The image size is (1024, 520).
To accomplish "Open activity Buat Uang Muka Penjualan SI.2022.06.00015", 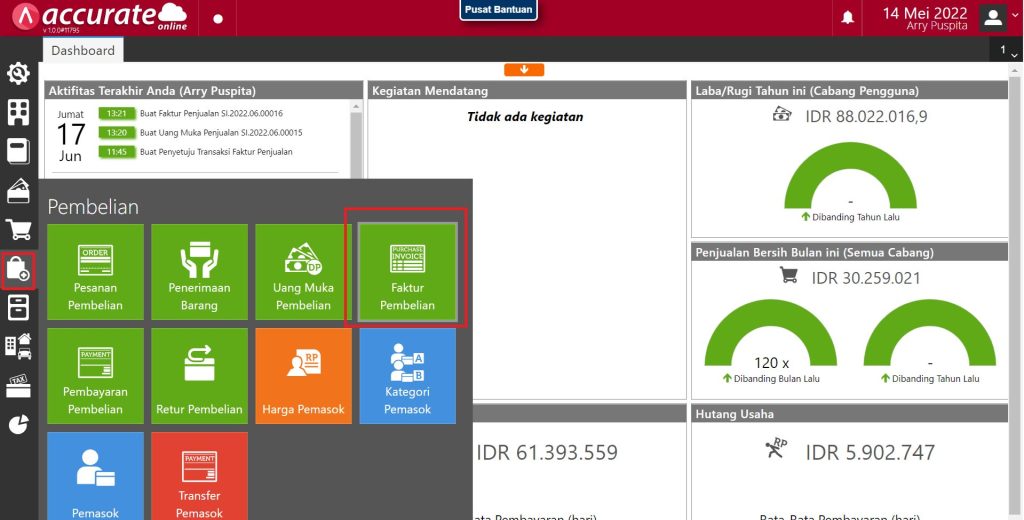I will (221, 133).
